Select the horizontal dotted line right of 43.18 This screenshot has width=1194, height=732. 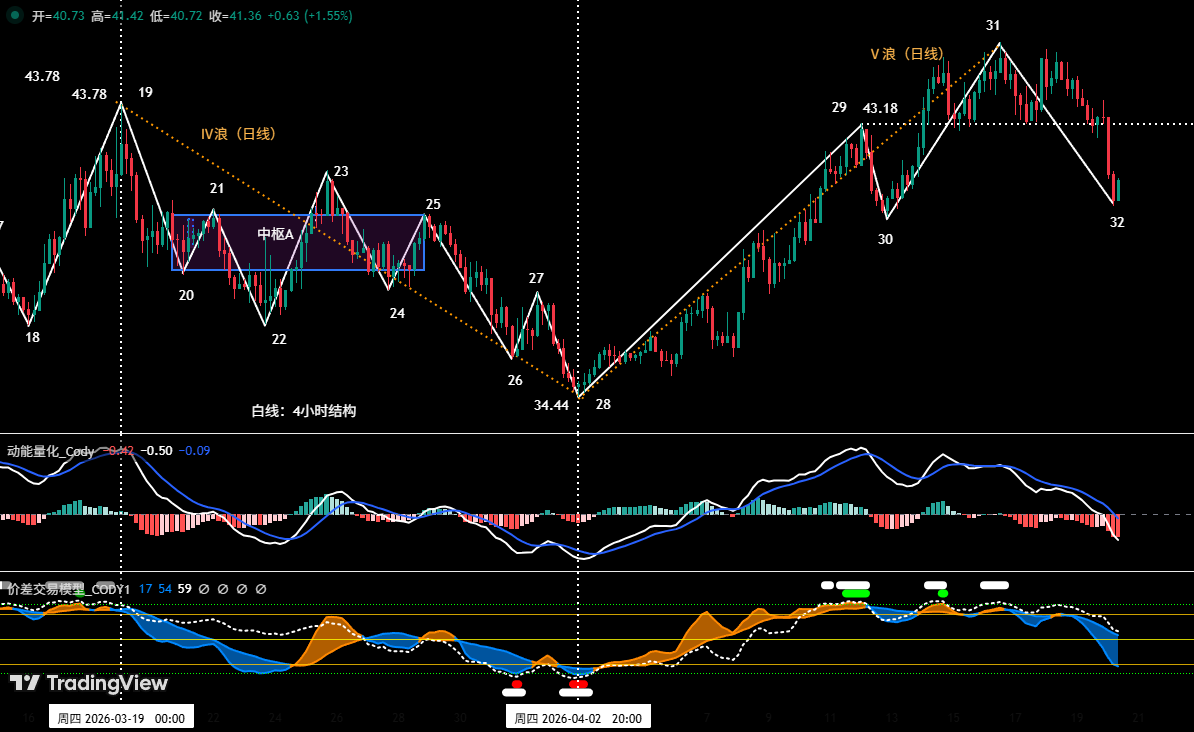[x=1050, y=124]
